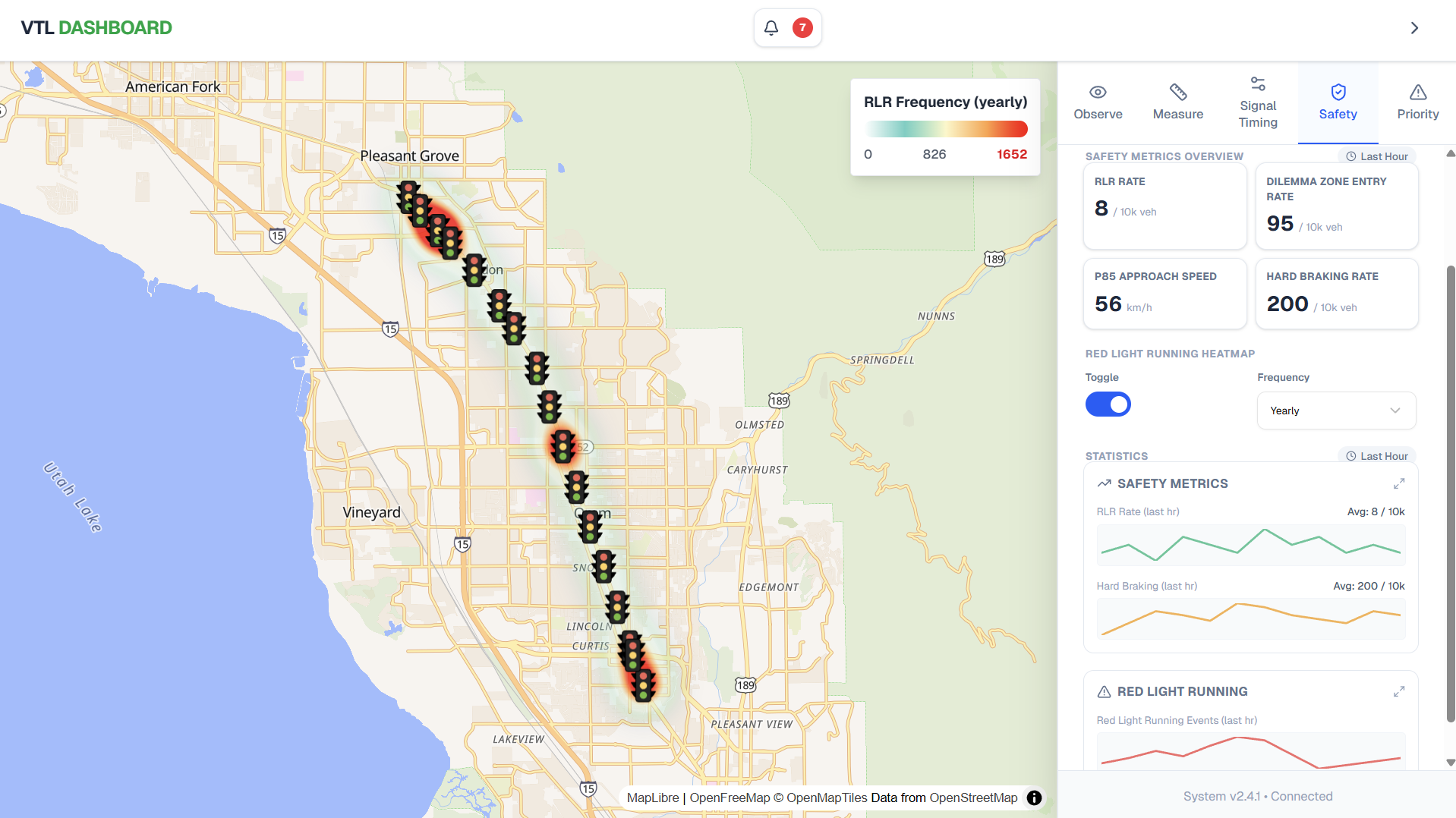Viewport: 1456px width, 818px height.
Task: Collapse the side panel with the chevron arrow
Action: point(1414,28)
